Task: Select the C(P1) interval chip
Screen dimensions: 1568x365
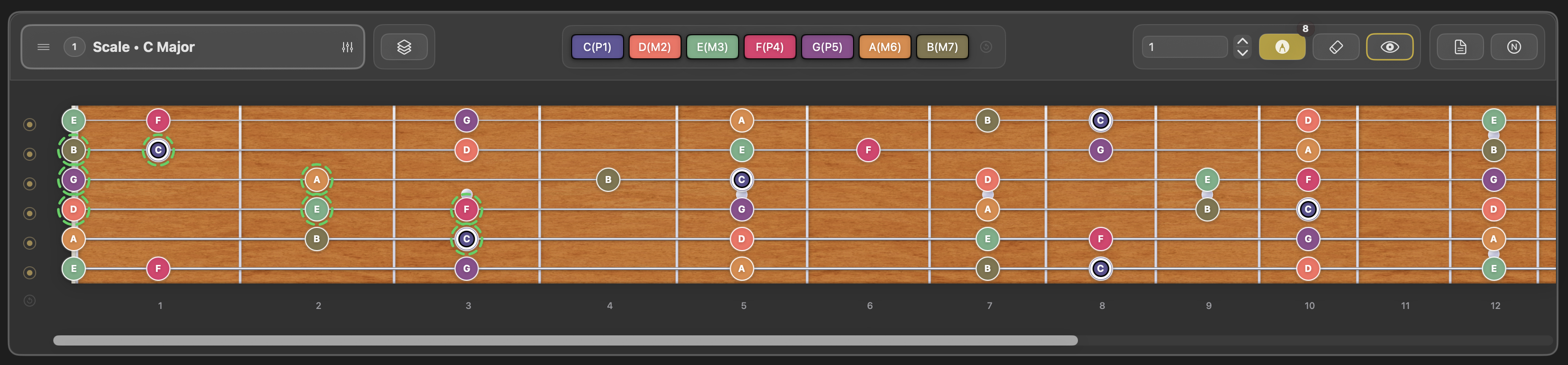Action: 597,47
